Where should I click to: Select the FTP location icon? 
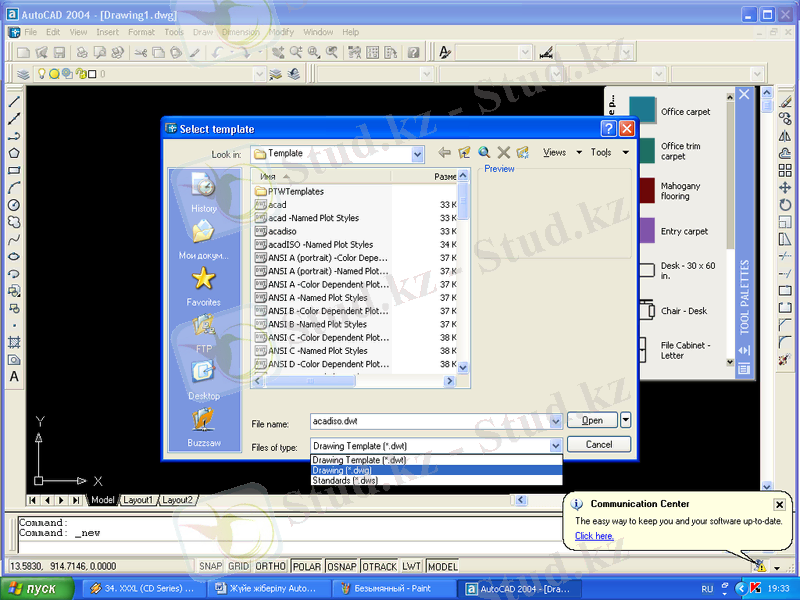[203, 328]
